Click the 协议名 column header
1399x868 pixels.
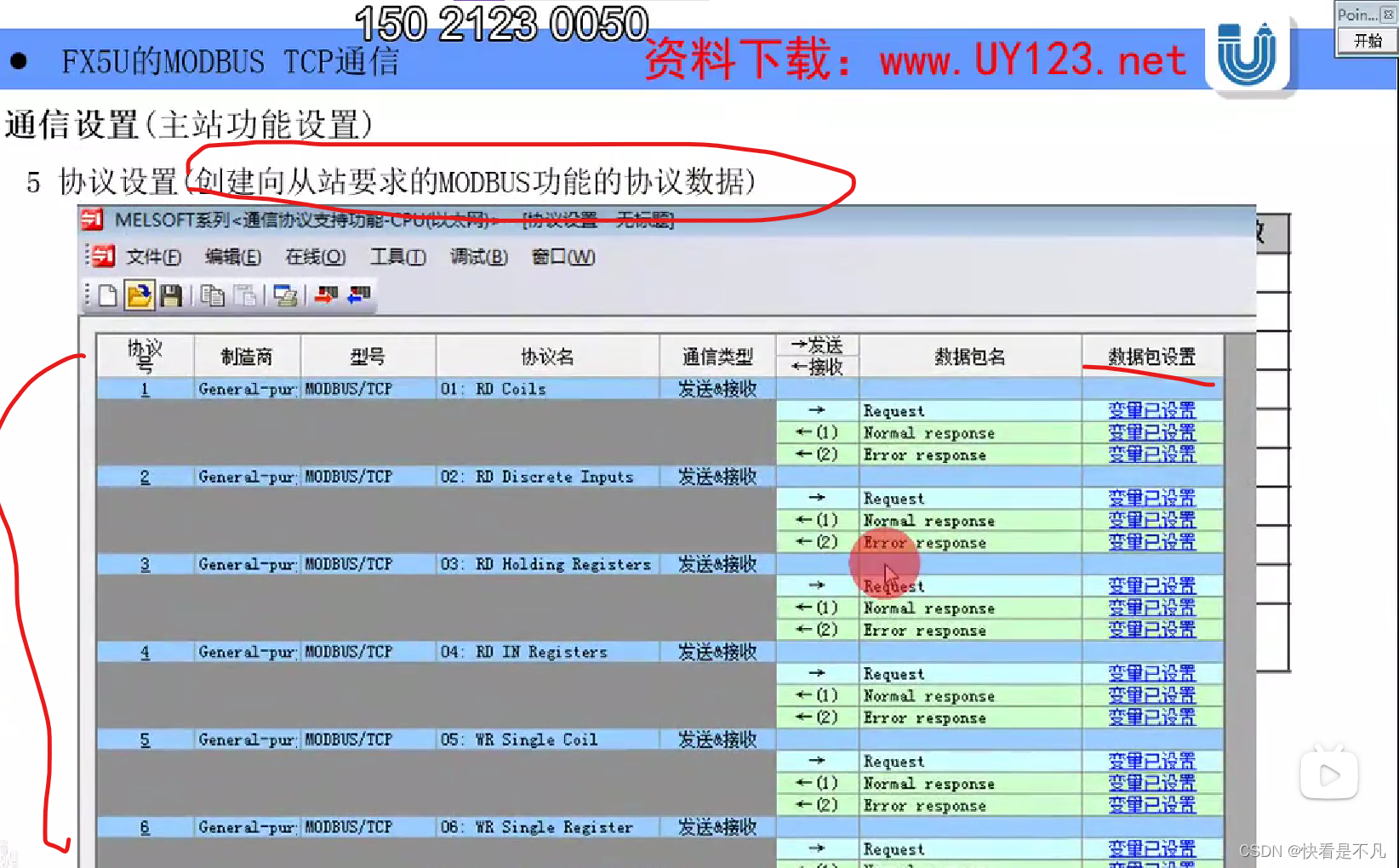[x=548, y=357]
